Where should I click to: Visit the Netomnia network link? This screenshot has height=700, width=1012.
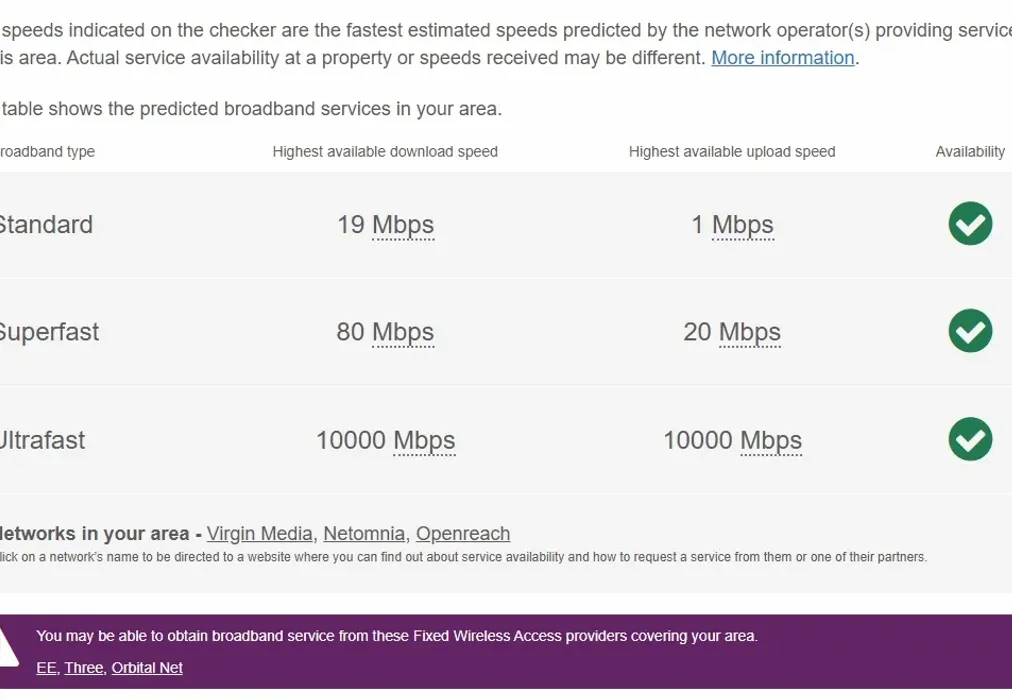pos(364,533)
